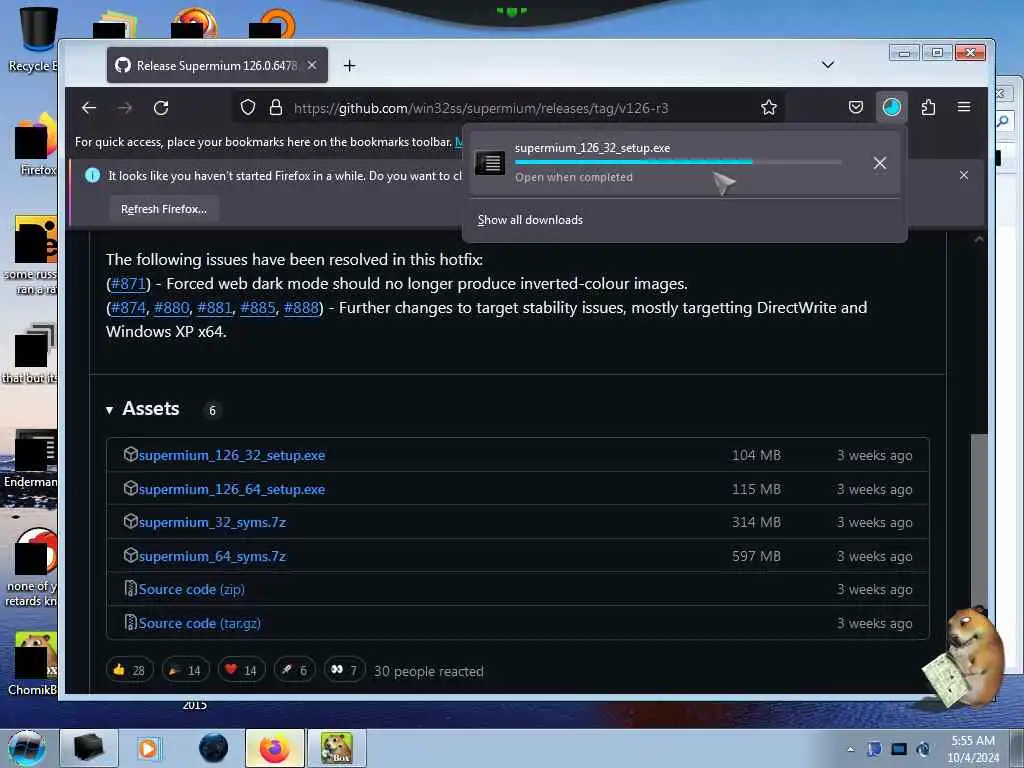The height and width of the screenshot is (768, 1024).
Task: Click Show all downloads
Action: coord(530,220)
